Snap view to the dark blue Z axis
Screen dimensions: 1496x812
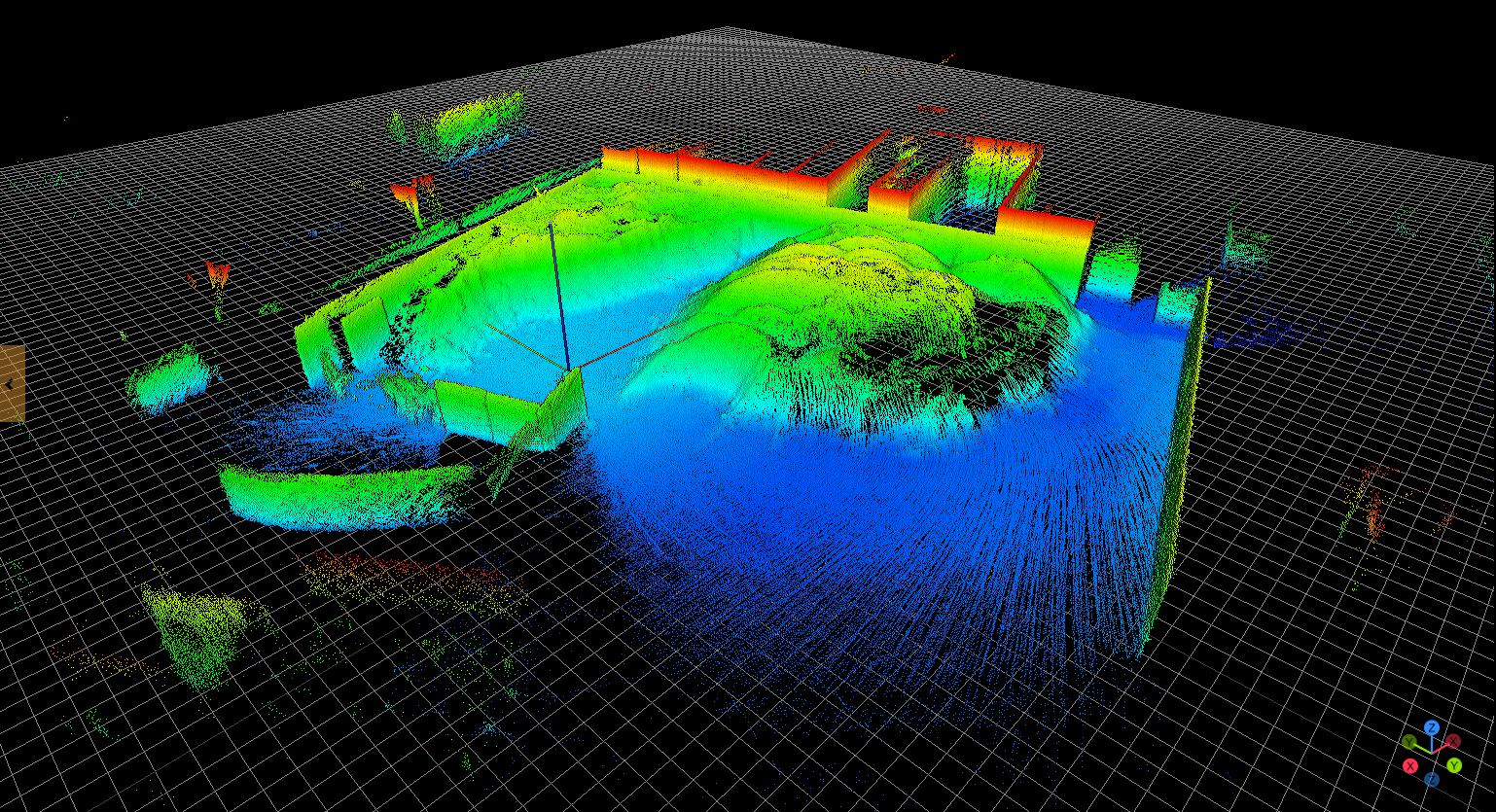coord(1432,779)
